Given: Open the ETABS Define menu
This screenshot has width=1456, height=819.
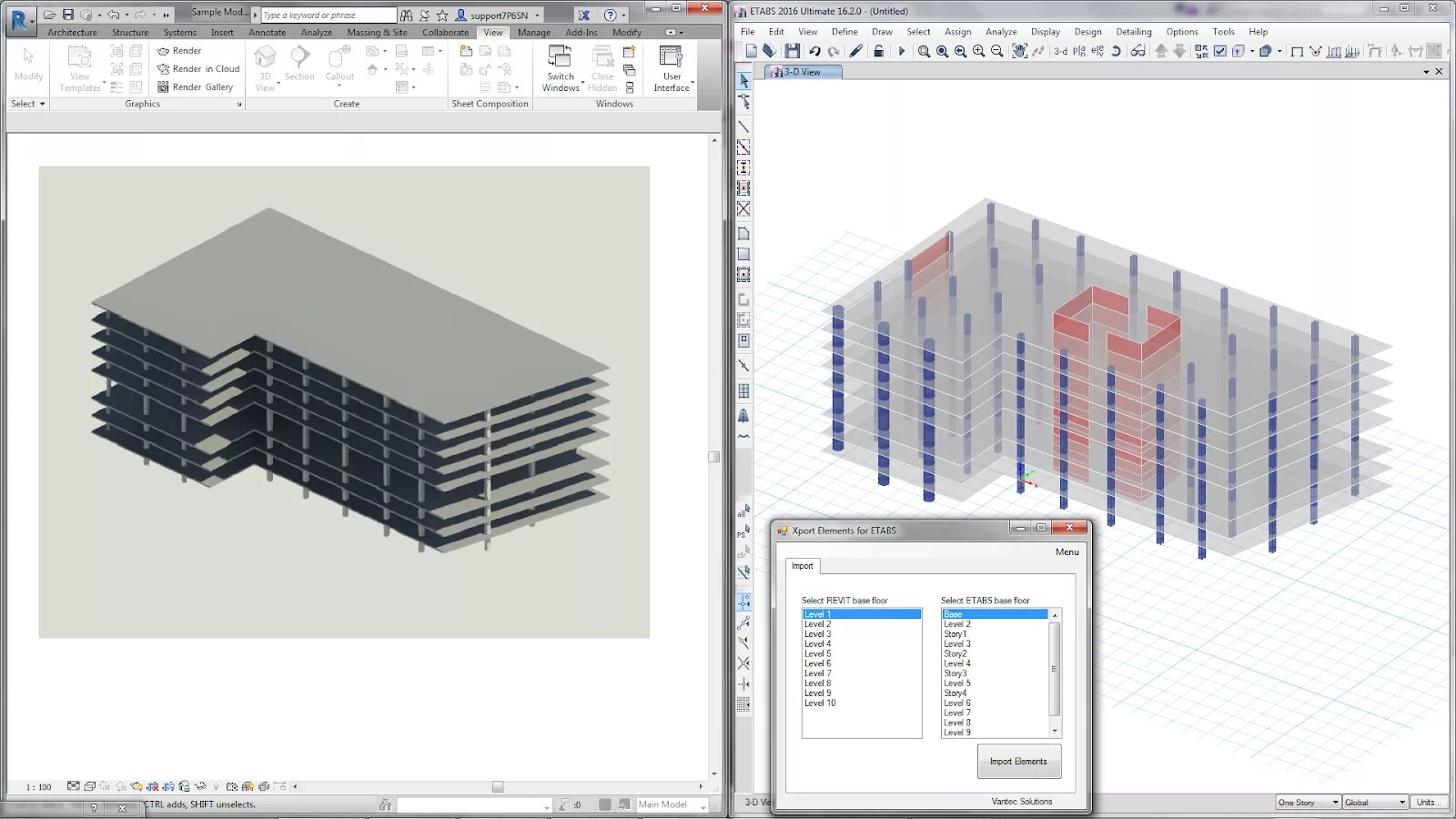Looking at the screenshot, I should click(844, 32).
